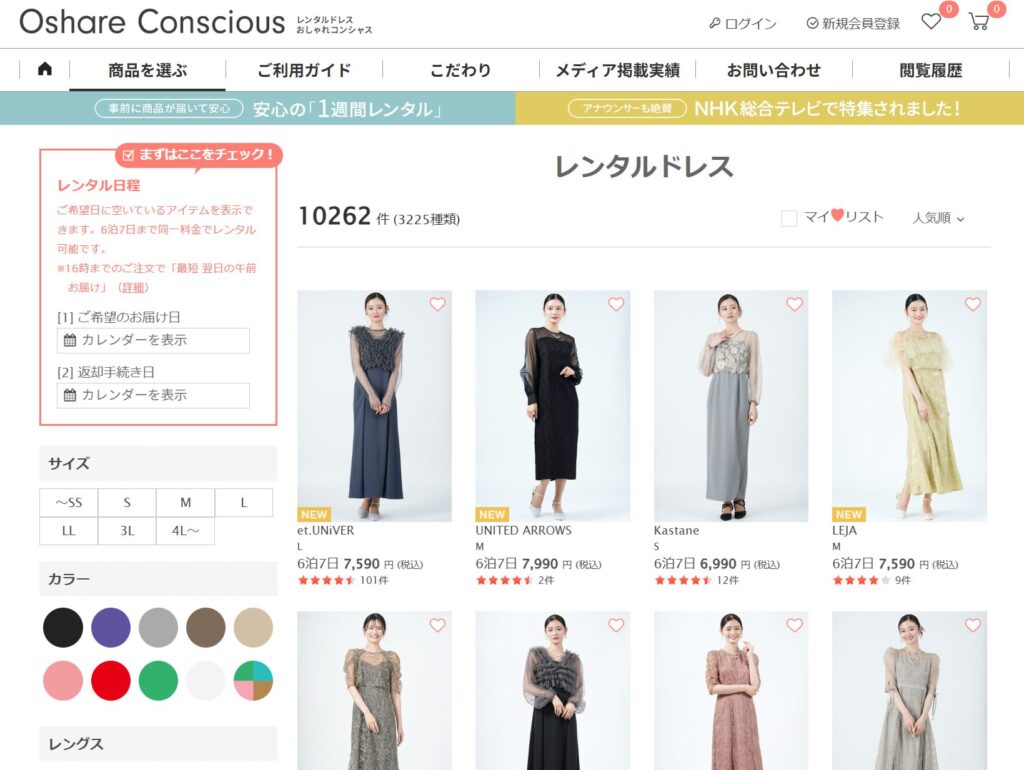View the 9件 reviews for LEJA
Viewport: 1024px width, 770px height.
(x=903, y=580)
